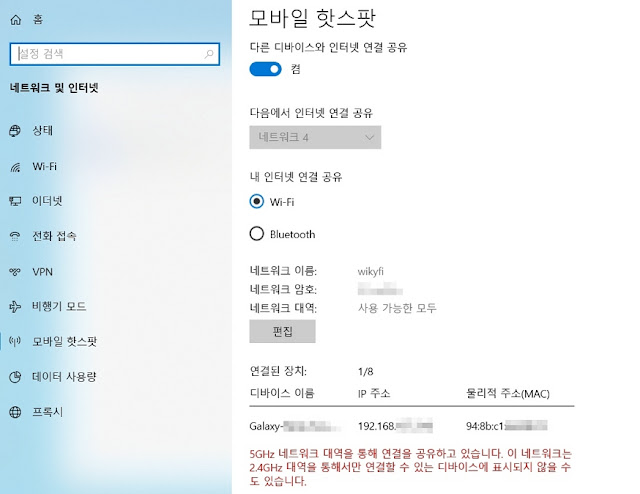The height and width of the screenshot is (494, 640).
Task: Open the 전화 접속 settings page
Action: 54,236
